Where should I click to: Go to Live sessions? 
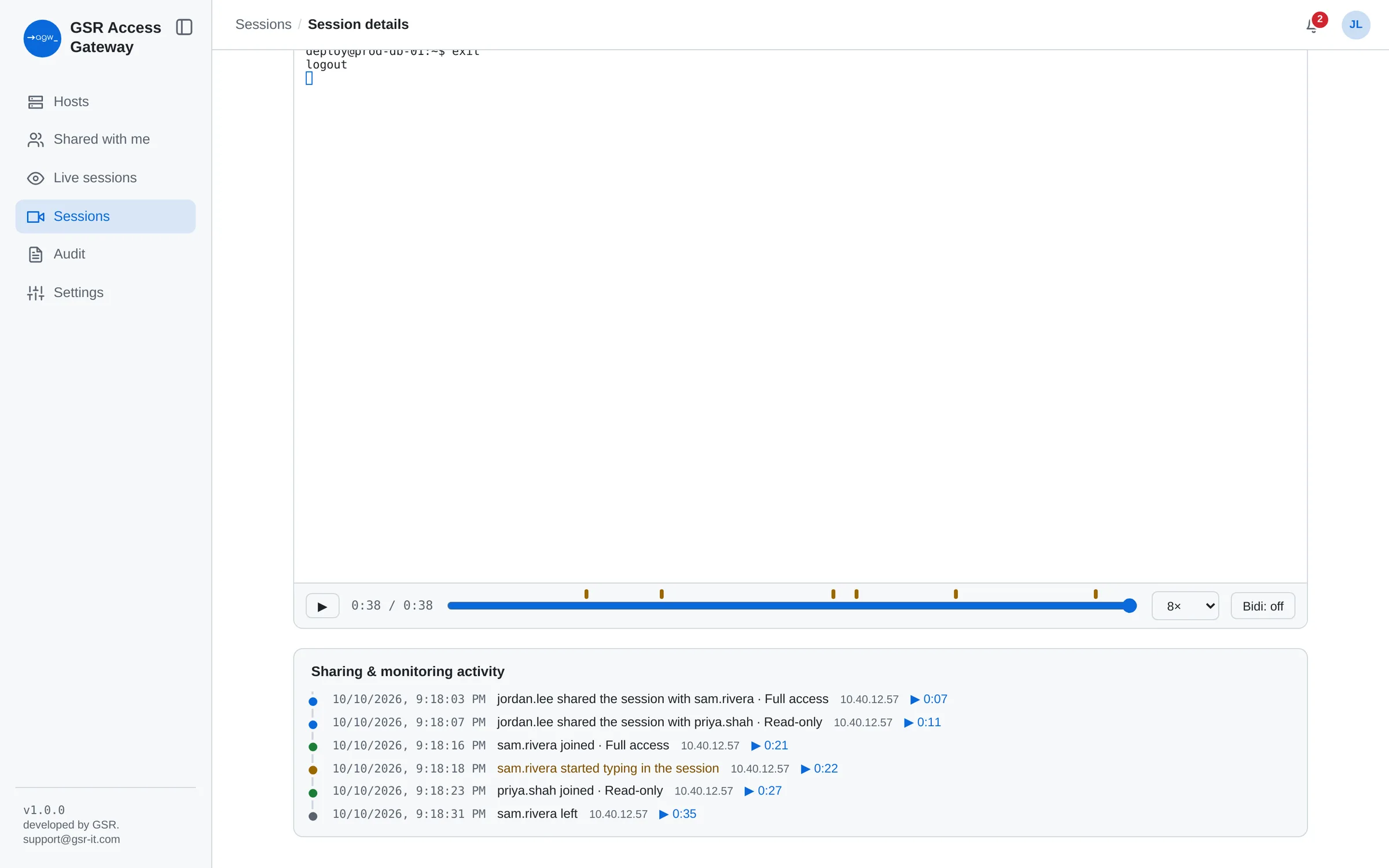coord(105,178)
